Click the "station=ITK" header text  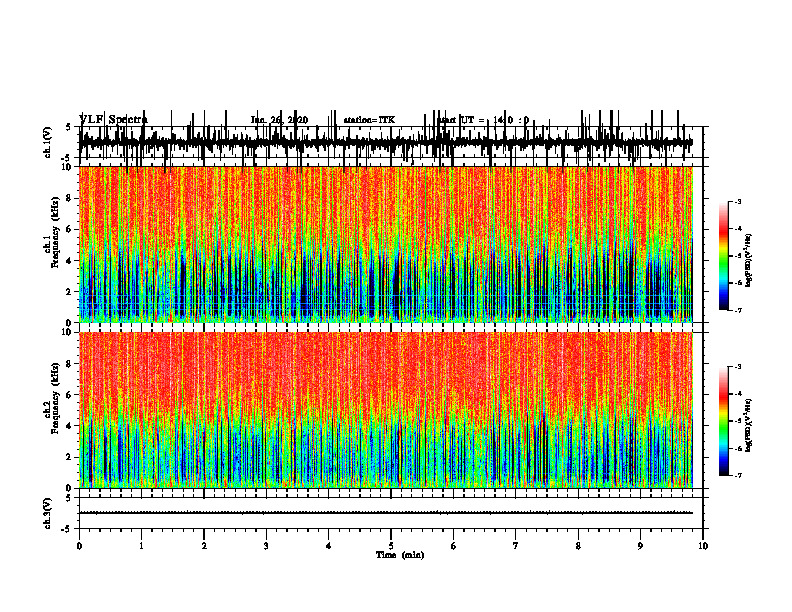point(369,120)
